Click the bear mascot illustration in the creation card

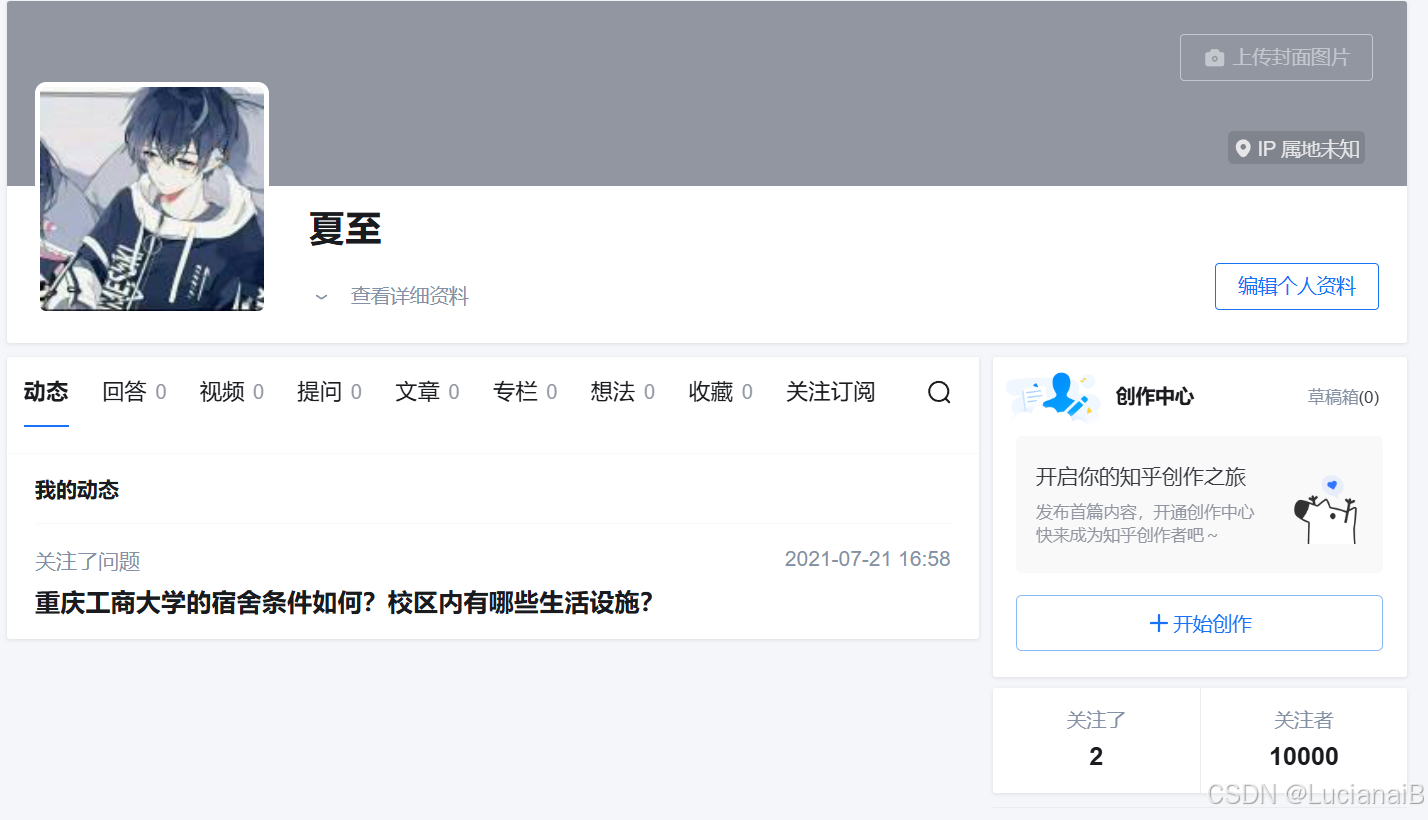point(1326,510)
